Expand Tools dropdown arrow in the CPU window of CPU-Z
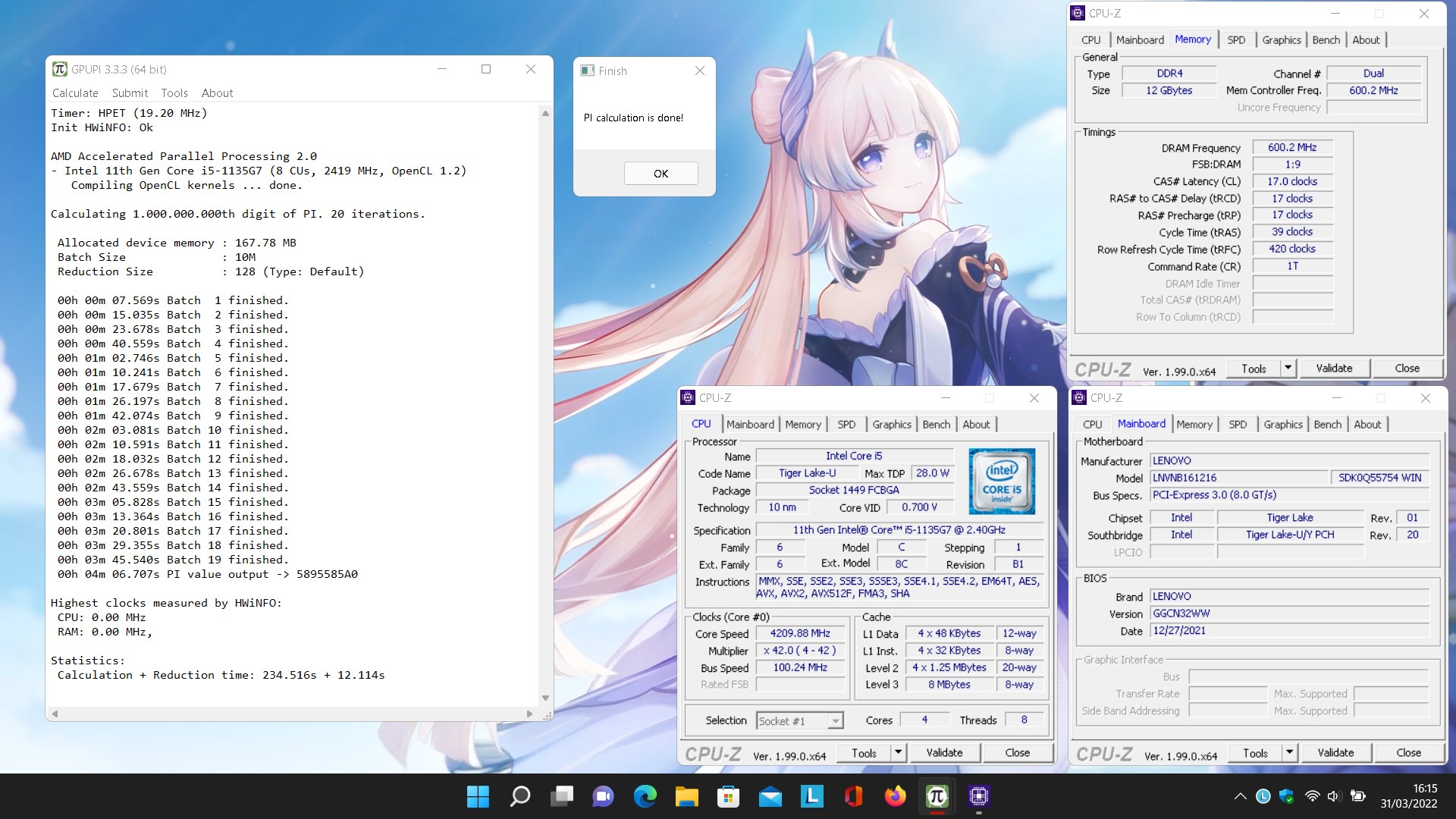The image size is (1456, 819). coord(898,753)
